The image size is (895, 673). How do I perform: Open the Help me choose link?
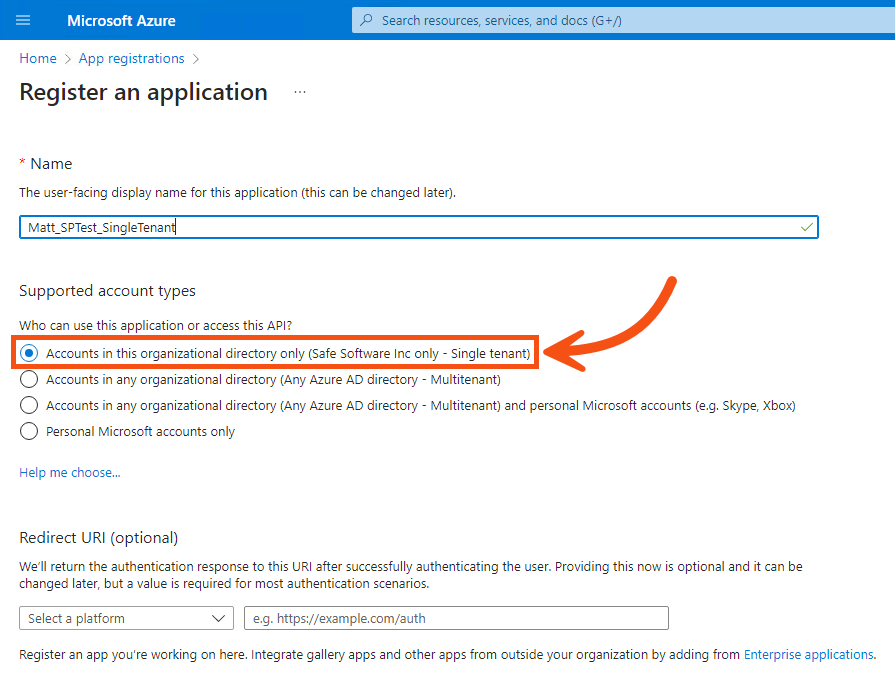tap(69, 471)
